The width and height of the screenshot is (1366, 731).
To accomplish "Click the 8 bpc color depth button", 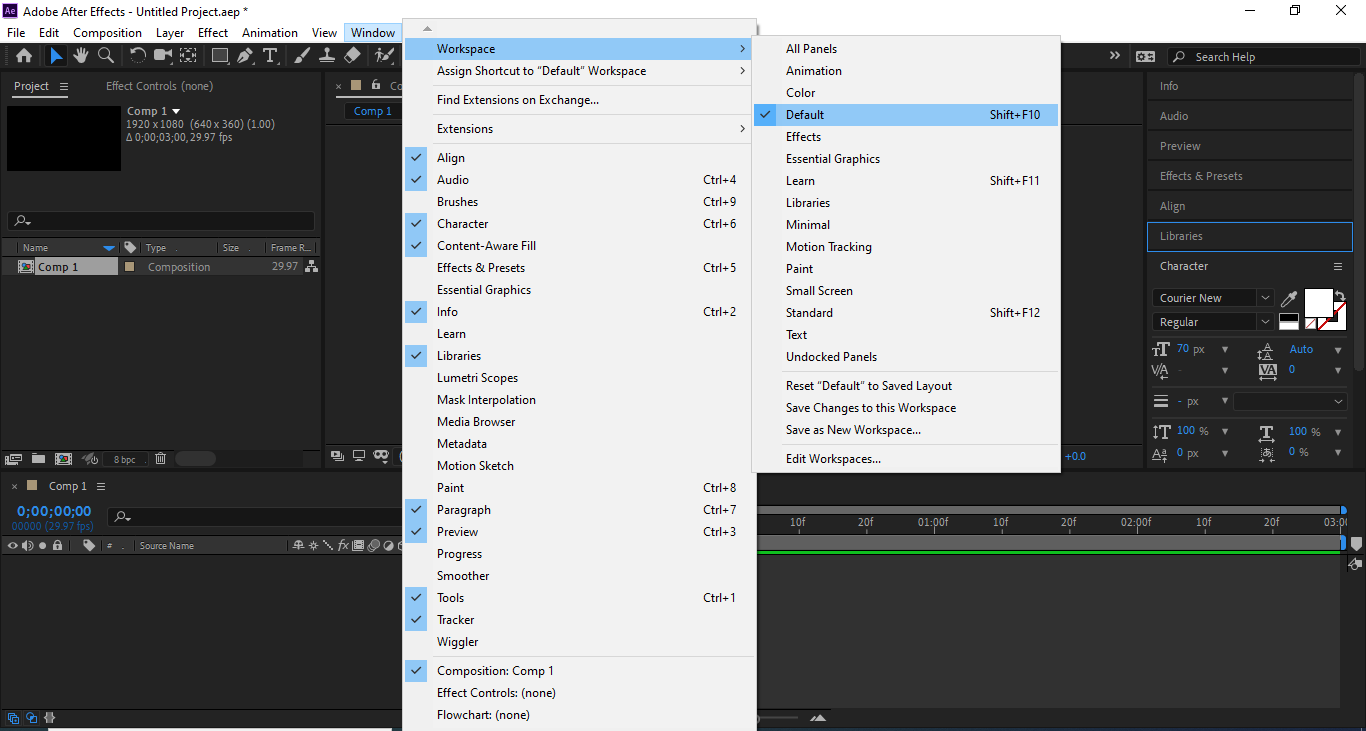I will [125, 459].
